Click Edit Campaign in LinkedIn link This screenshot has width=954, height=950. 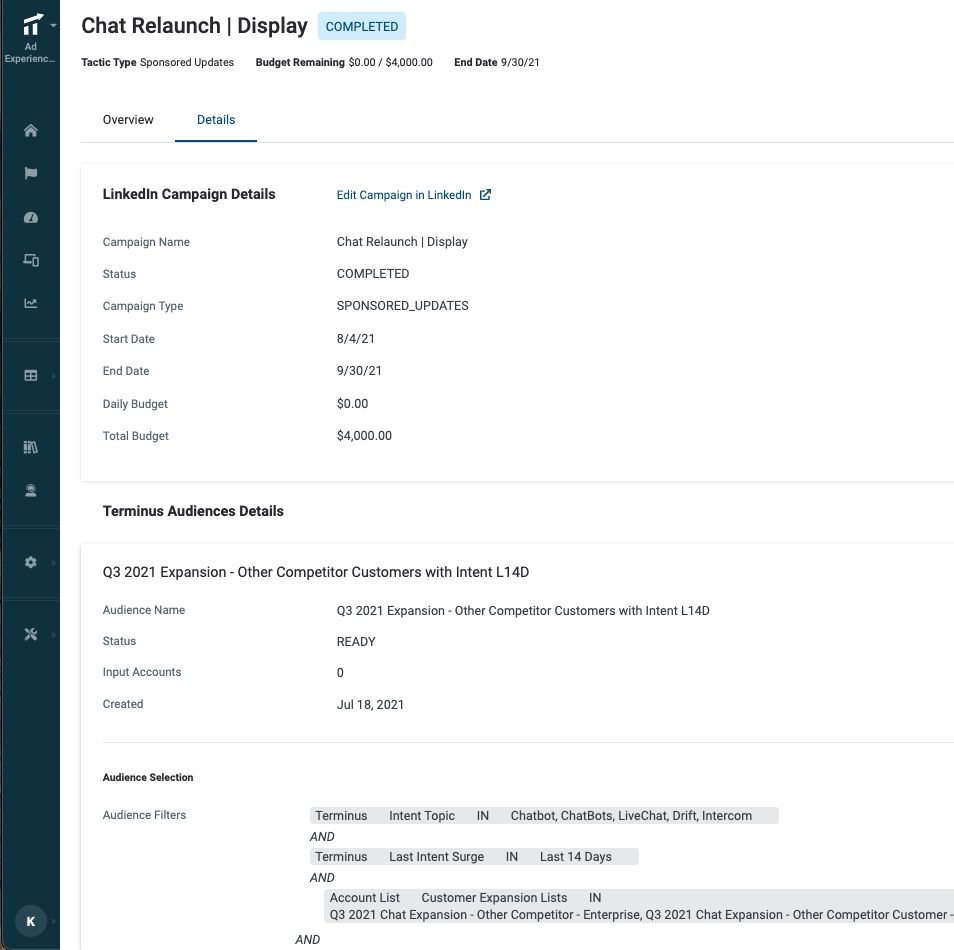click(404, 195)
